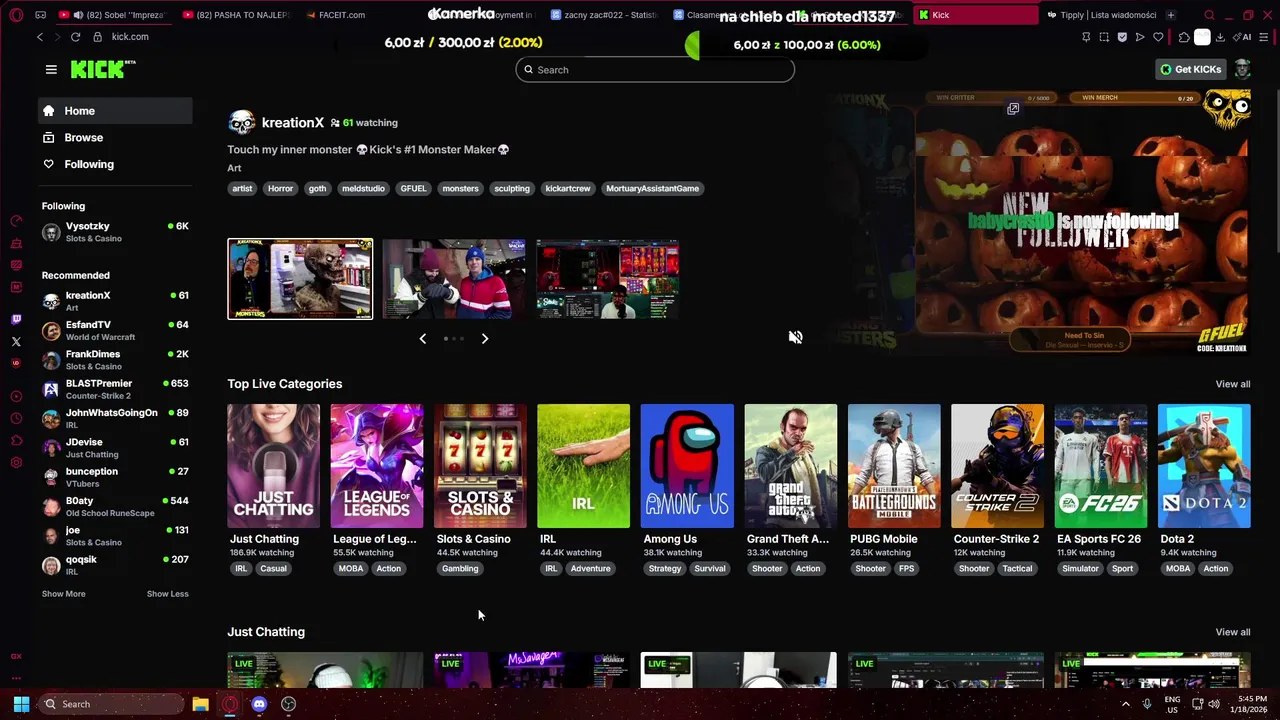1280x720 pixels.
Task: Open the Kick hamburger sidebar menu
Action: (x=51, y=69)
